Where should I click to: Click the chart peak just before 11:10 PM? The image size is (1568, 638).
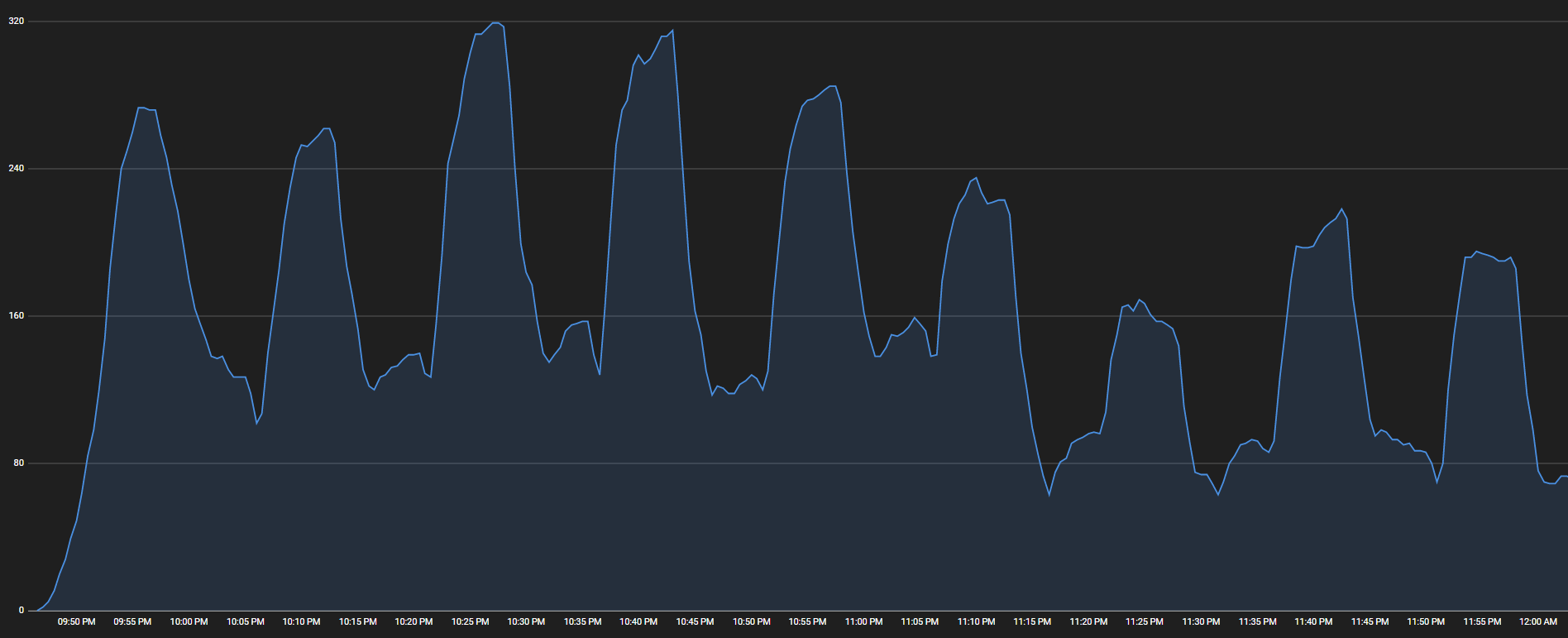976,178
